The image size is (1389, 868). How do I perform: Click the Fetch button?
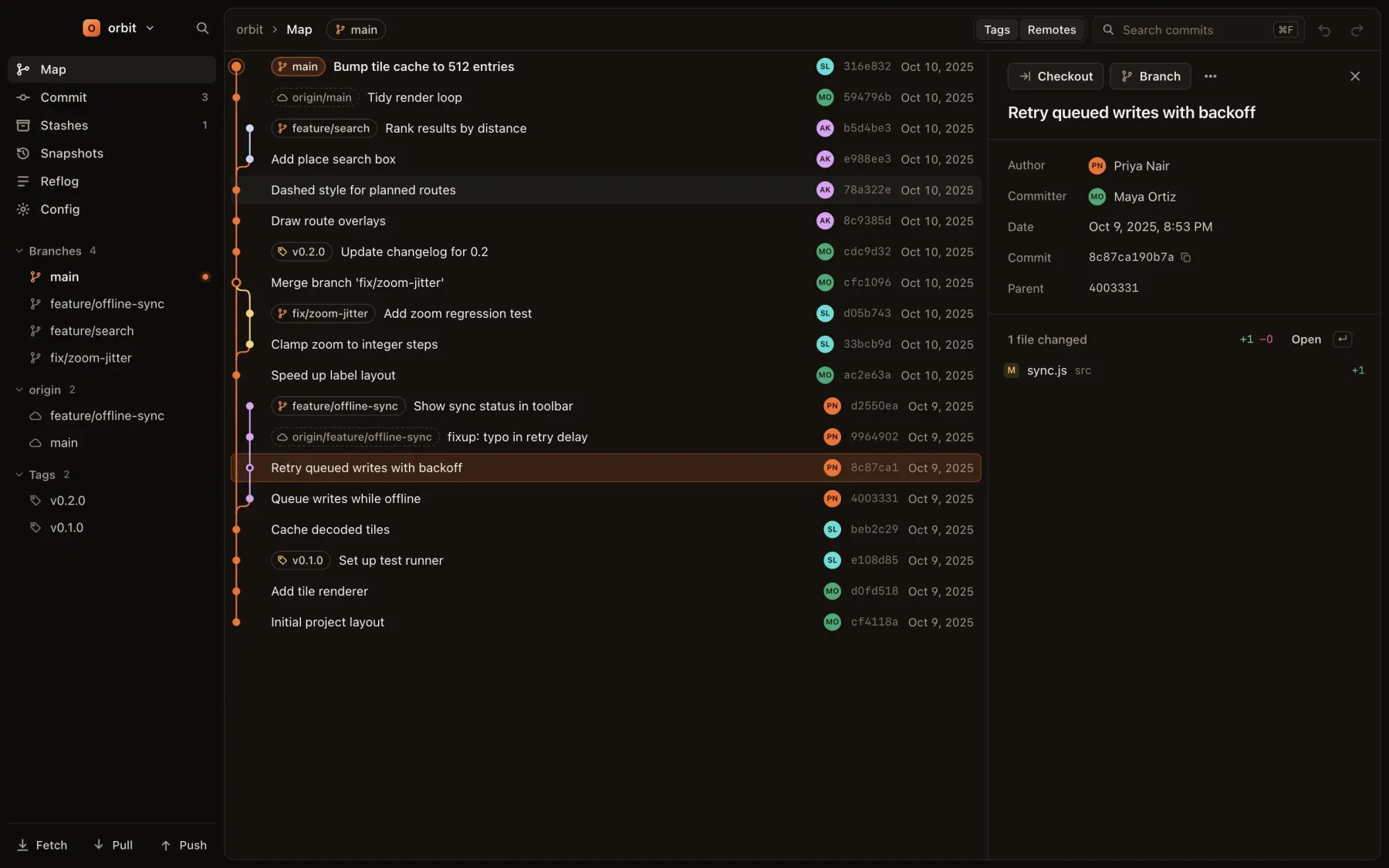(42, 846)
